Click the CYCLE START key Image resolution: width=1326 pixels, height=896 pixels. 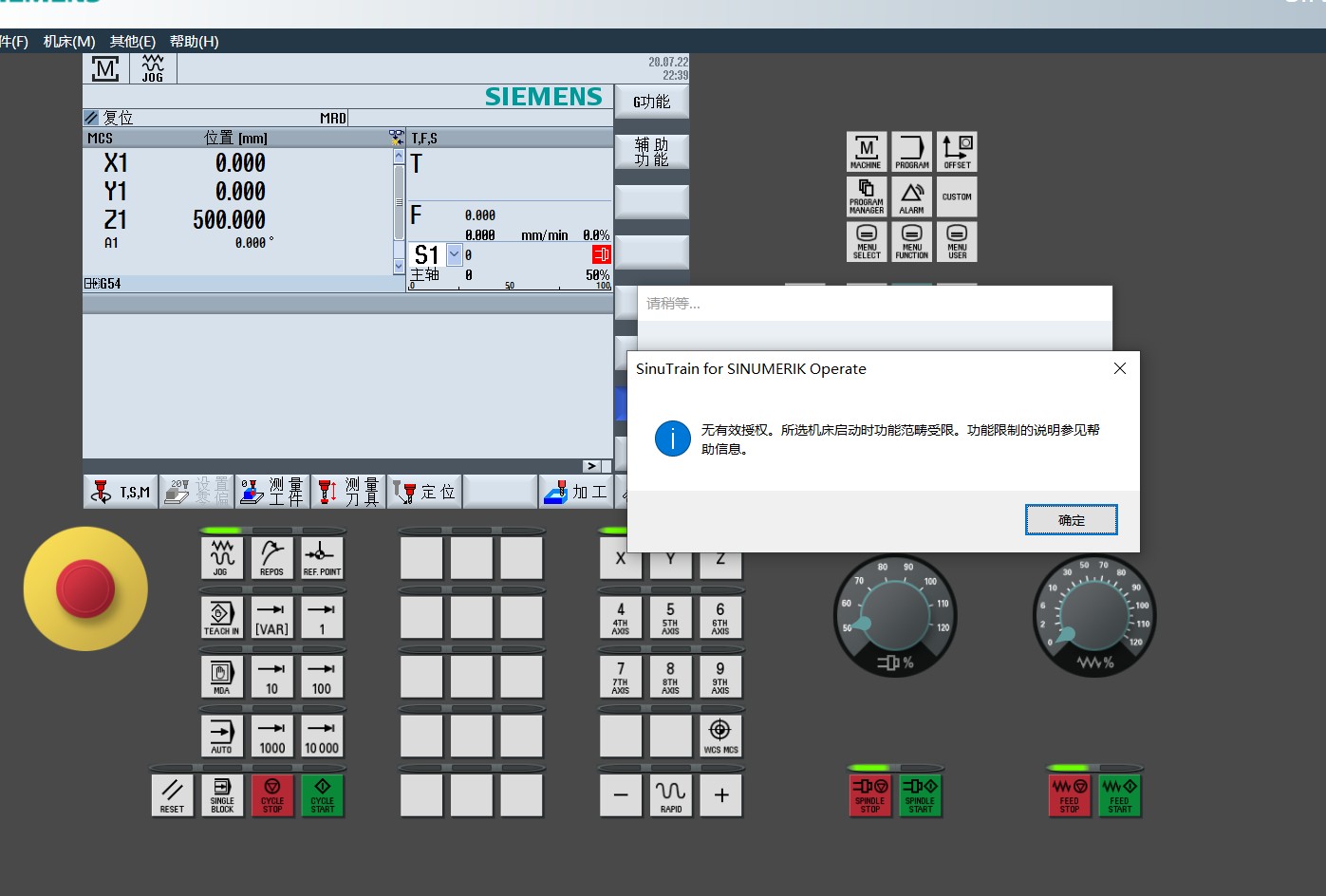point(322,795)
